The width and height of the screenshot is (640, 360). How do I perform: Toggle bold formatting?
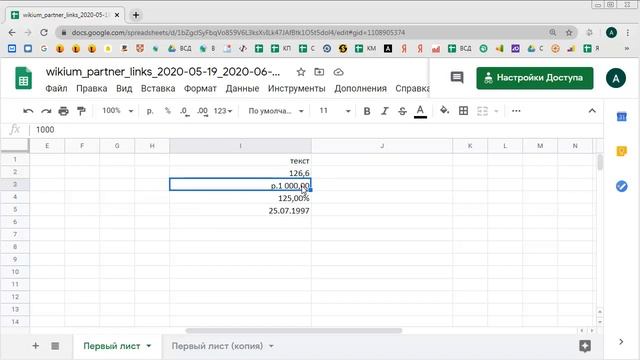point(367,111)
